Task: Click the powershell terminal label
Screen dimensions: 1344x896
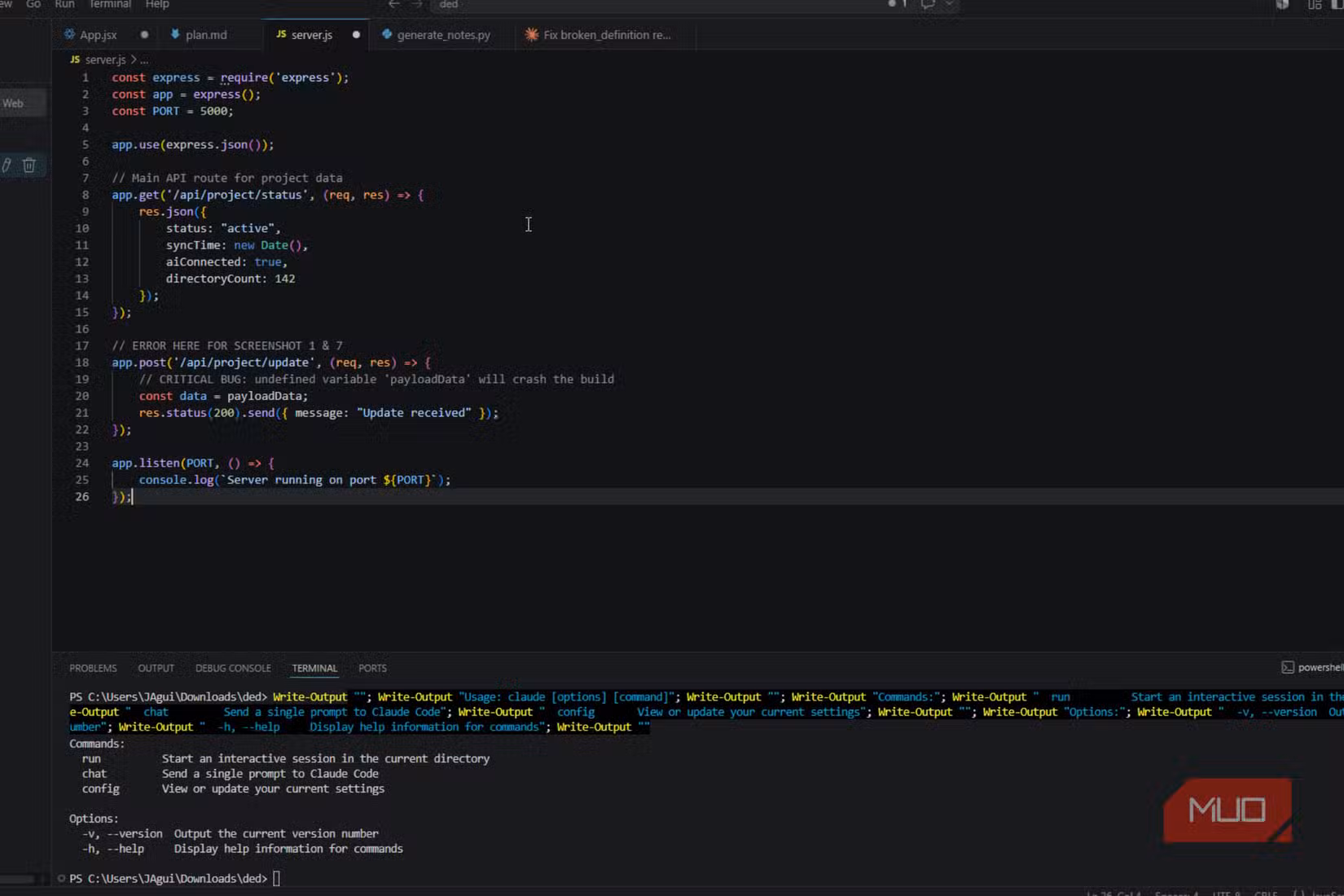Action: click(x=1320, y=667)
